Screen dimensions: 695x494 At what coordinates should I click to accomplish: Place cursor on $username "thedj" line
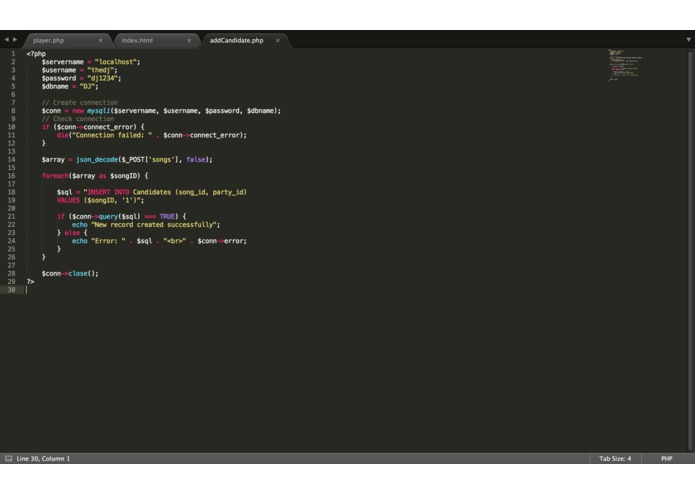pos(80,70)
